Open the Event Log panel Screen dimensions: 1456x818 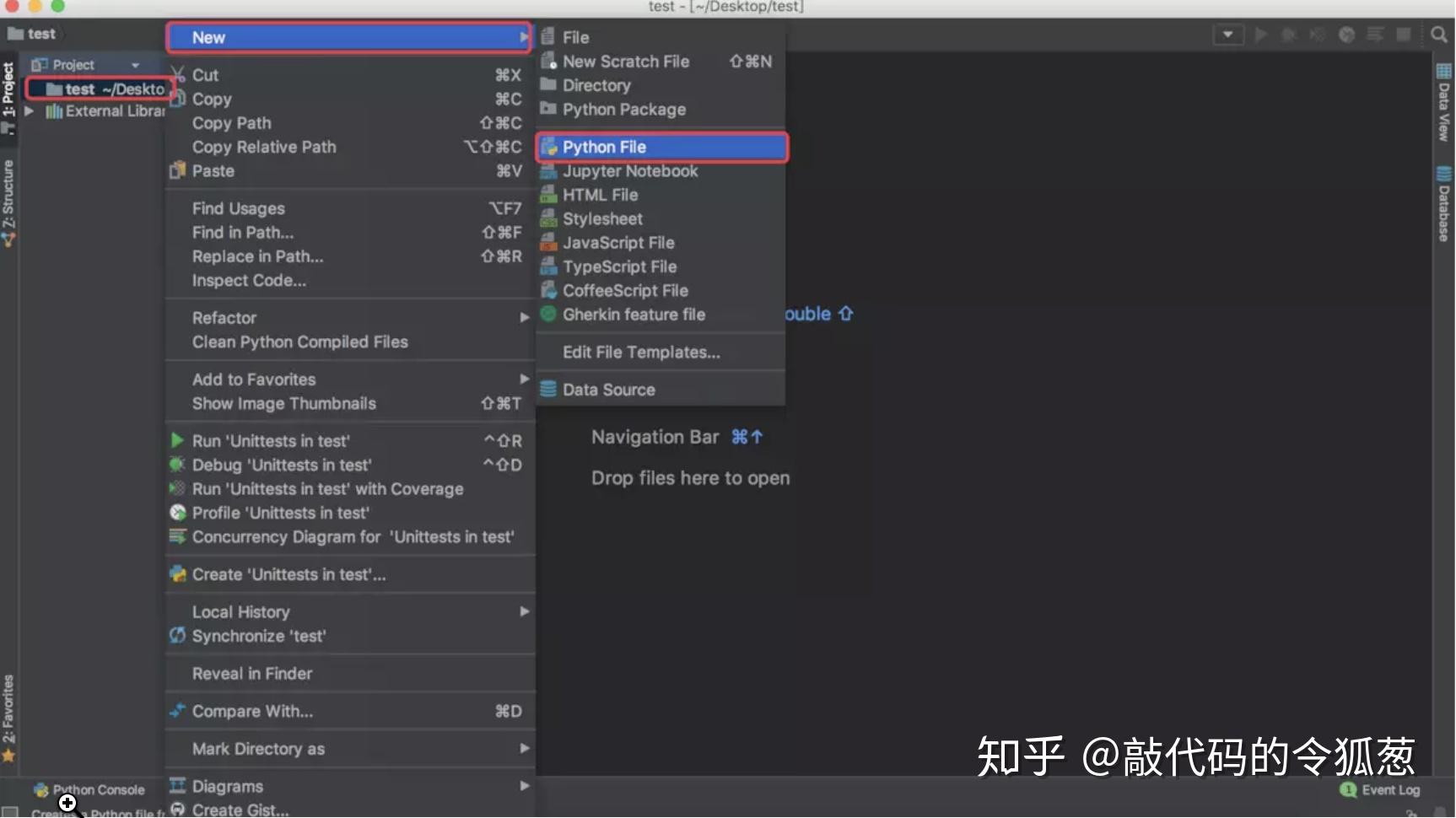click(1389, 789)
